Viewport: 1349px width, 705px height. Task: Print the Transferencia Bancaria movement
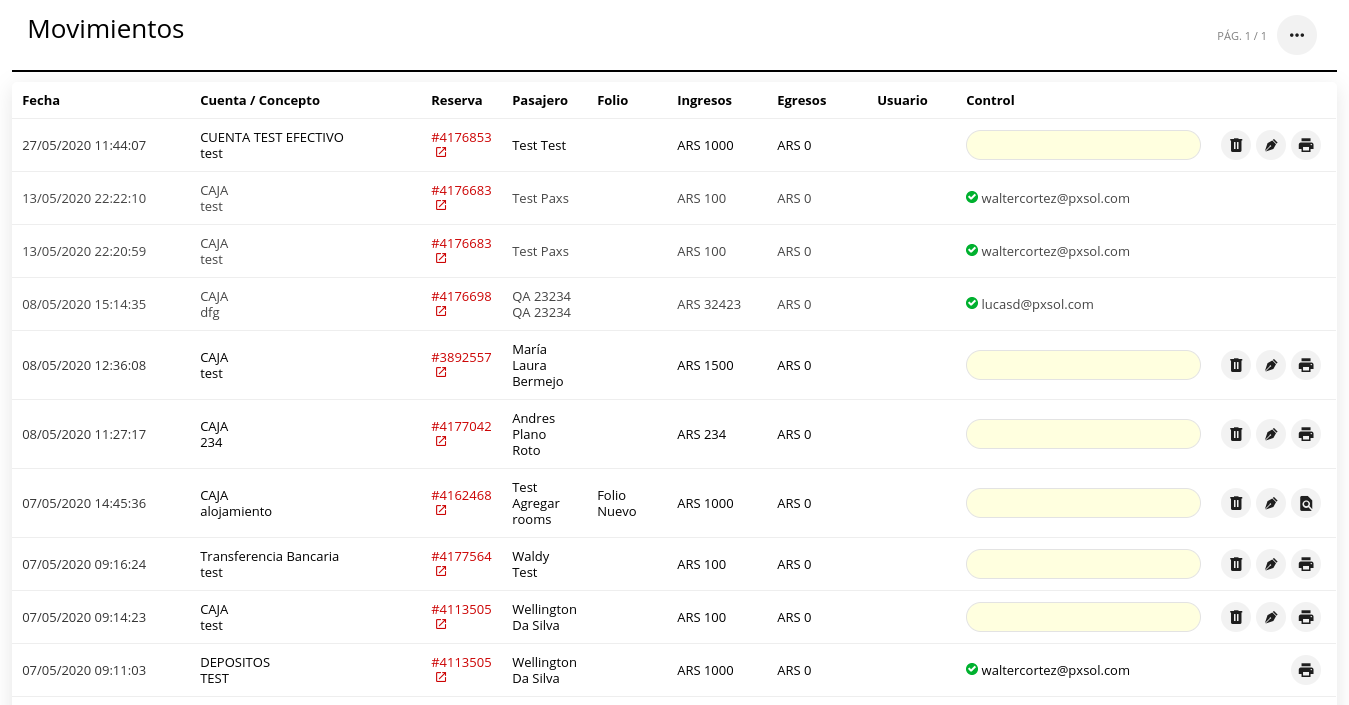click(x=1305, y=564)
